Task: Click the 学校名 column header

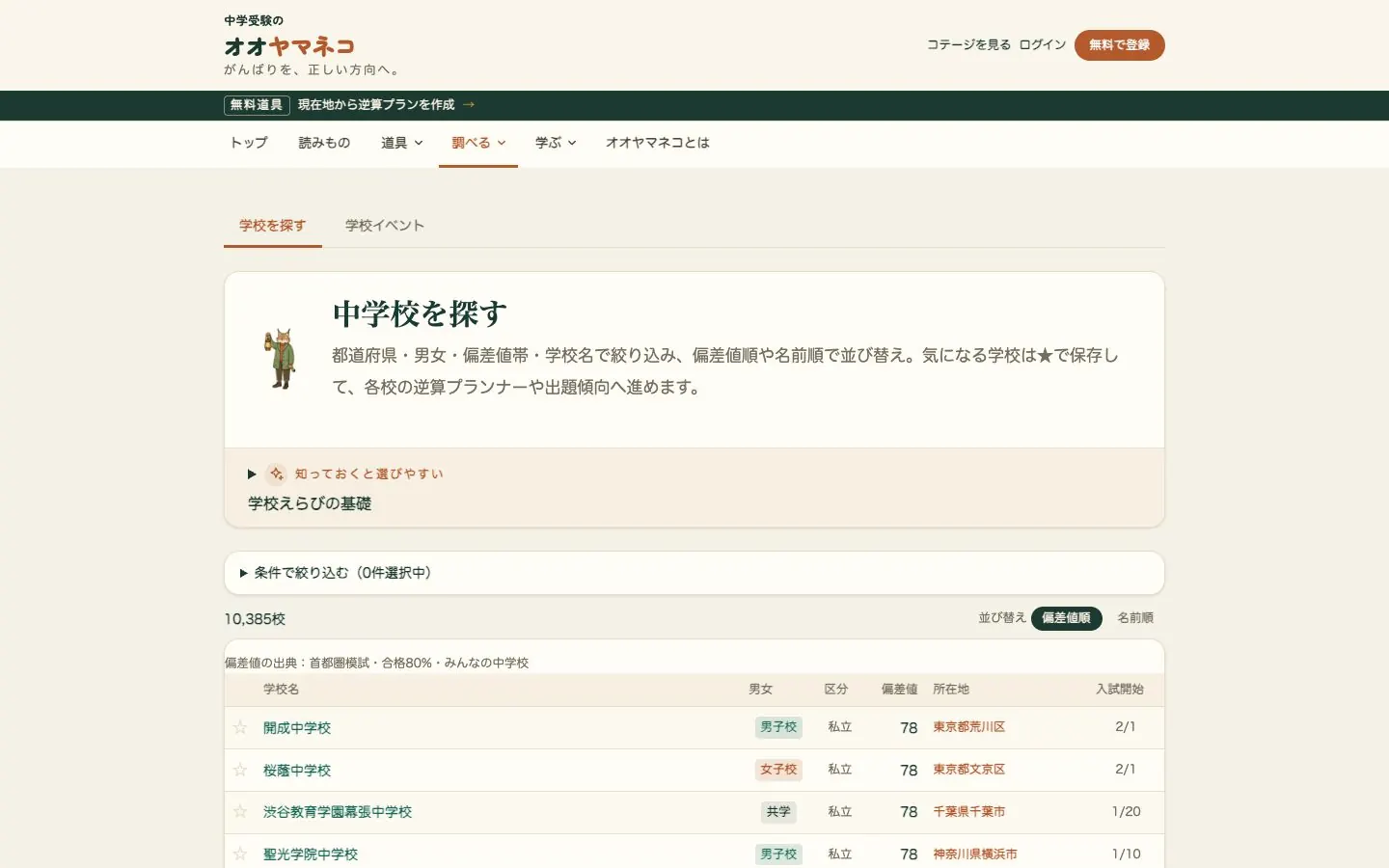Action: [282, 690]
